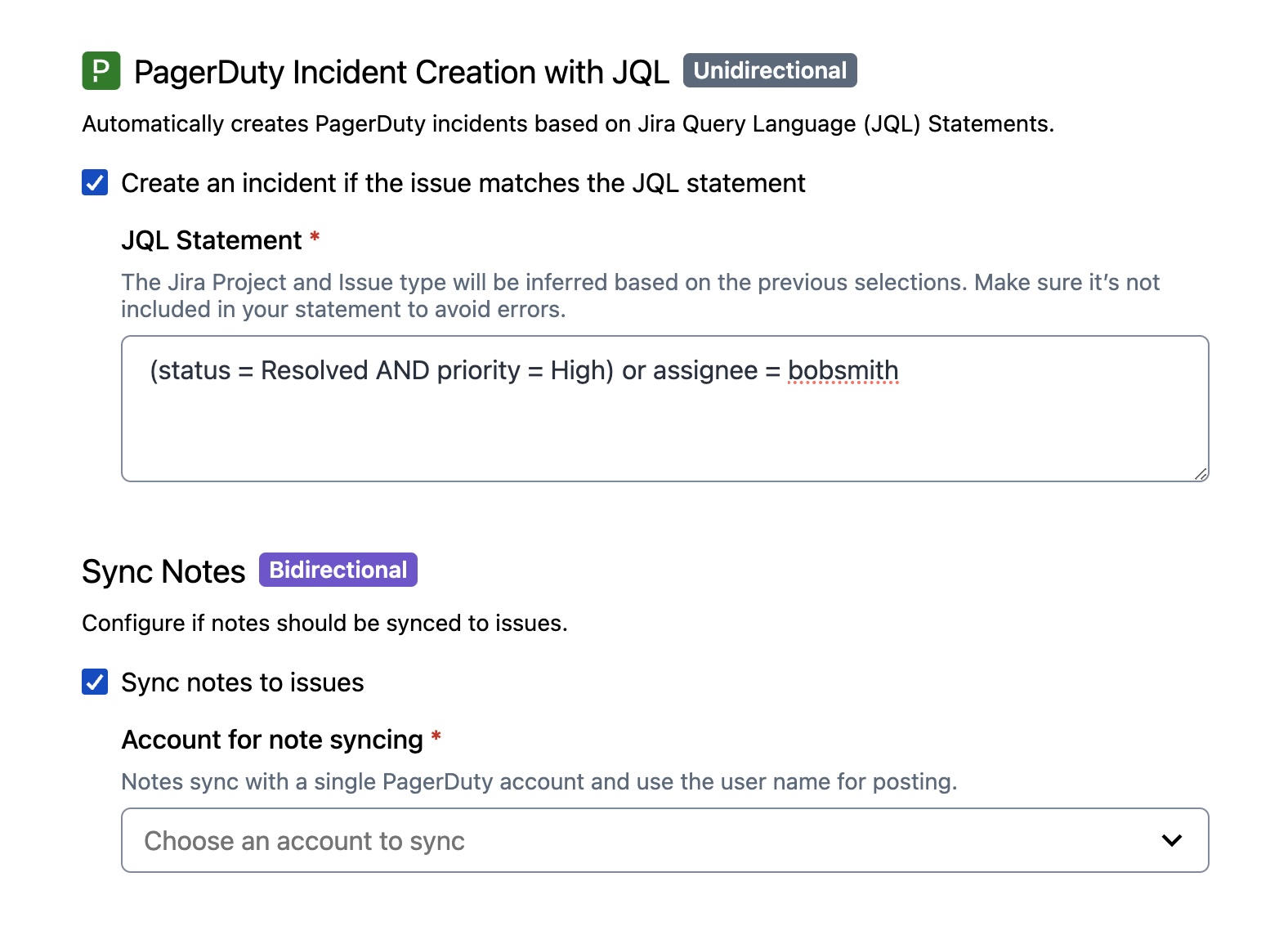Click the word bobsmith in JQL statement
Screen dimensions: 1288x935
pos(842,370)
